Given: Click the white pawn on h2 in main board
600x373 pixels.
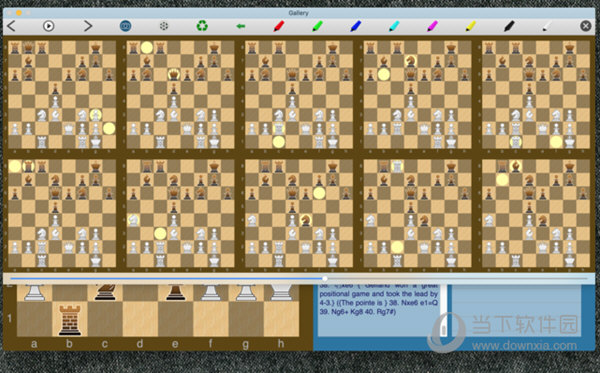Looking at the screenshot, I should (x=281, y=292).
